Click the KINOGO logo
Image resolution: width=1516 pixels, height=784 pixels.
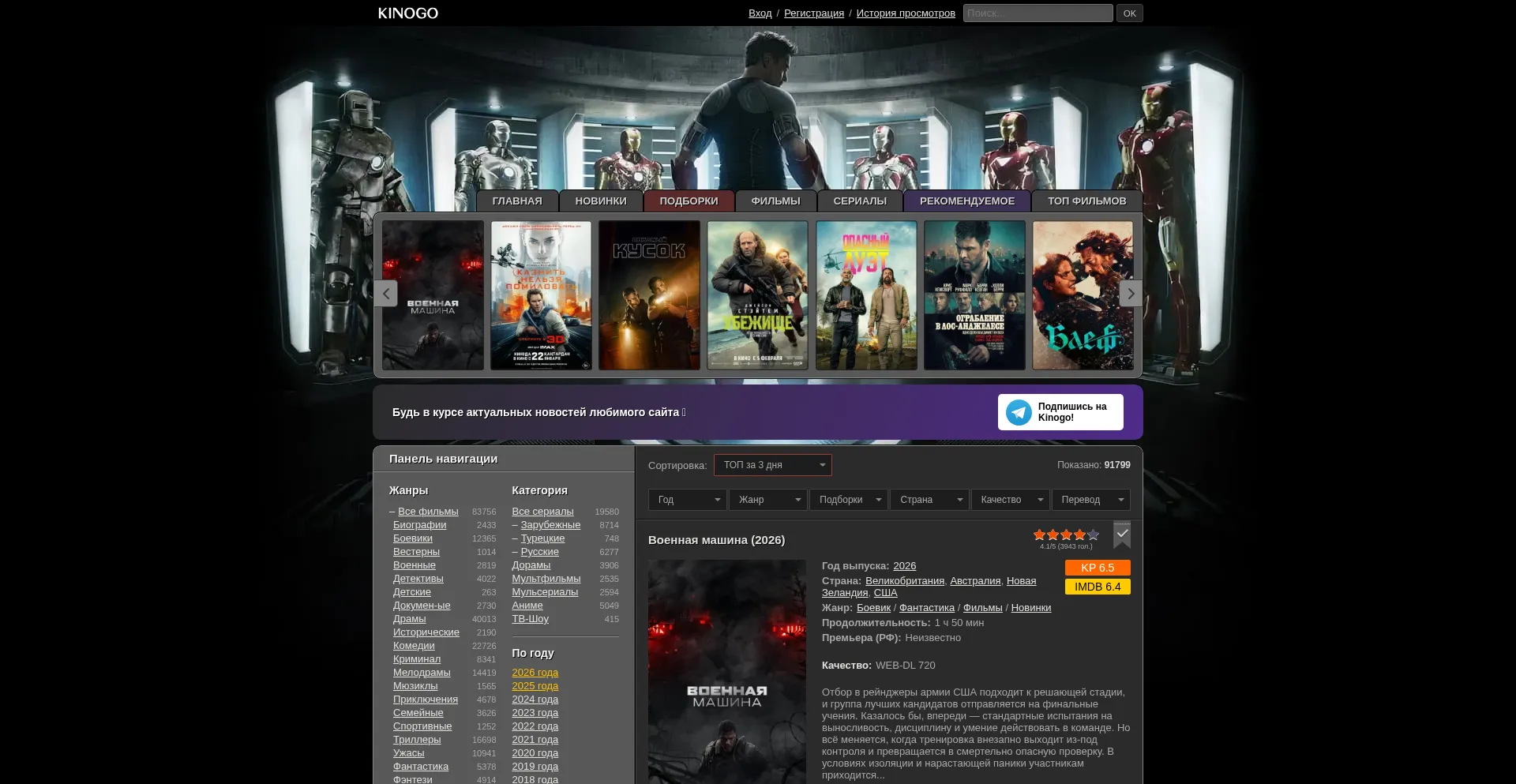tap(407, 13)
